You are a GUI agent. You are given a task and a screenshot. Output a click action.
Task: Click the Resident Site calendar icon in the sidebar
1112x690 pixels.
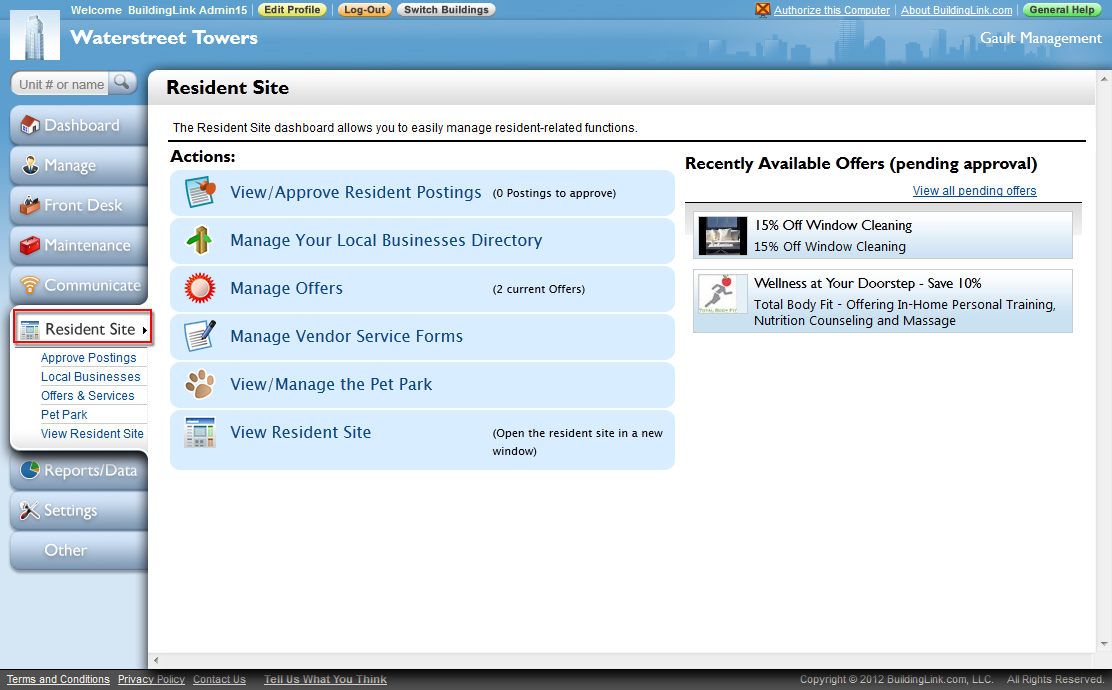[x=30, y=330]
